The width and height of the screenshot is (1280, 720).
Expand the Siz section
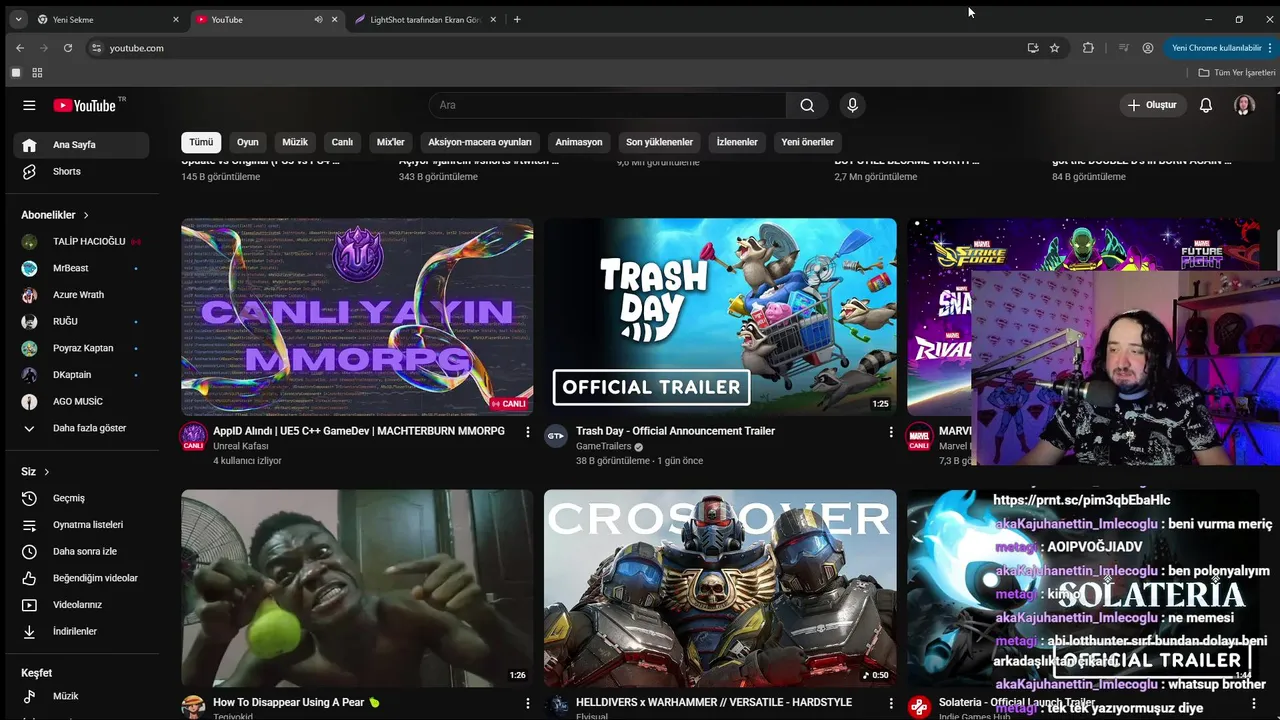click(x=35, y=472)
